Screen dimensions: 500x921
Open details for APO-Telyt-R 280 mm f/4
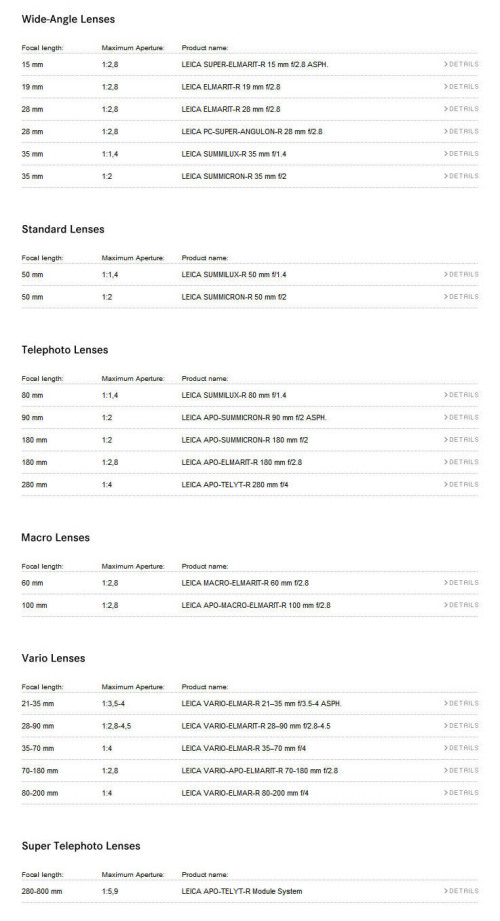click(461, 485)
